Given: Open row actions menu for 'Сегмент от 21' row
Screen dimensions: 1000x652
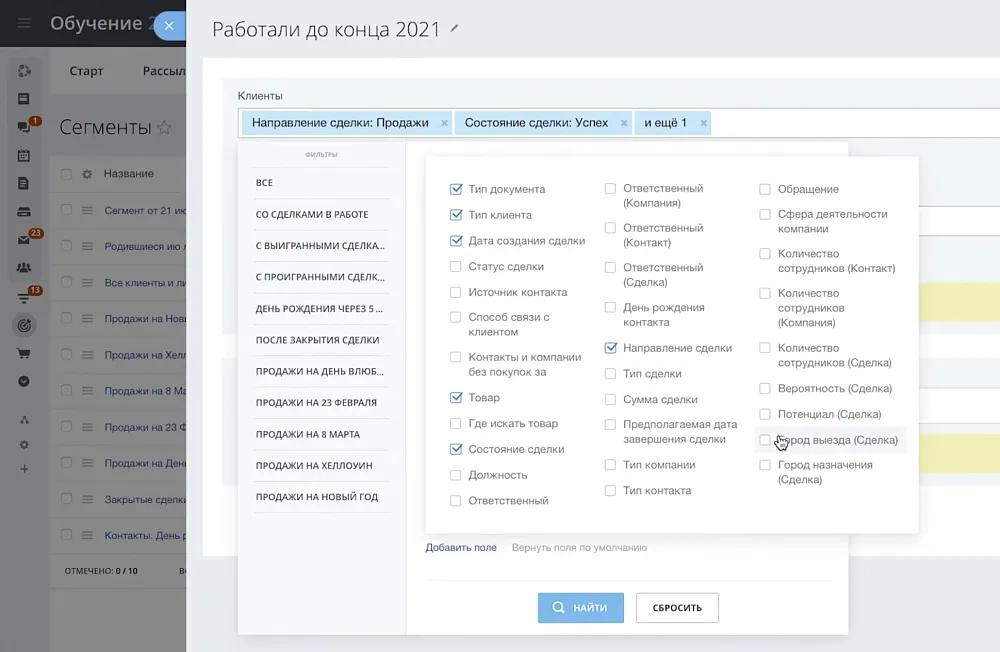Looking at the screenshot, I should (x=87, y=210).
